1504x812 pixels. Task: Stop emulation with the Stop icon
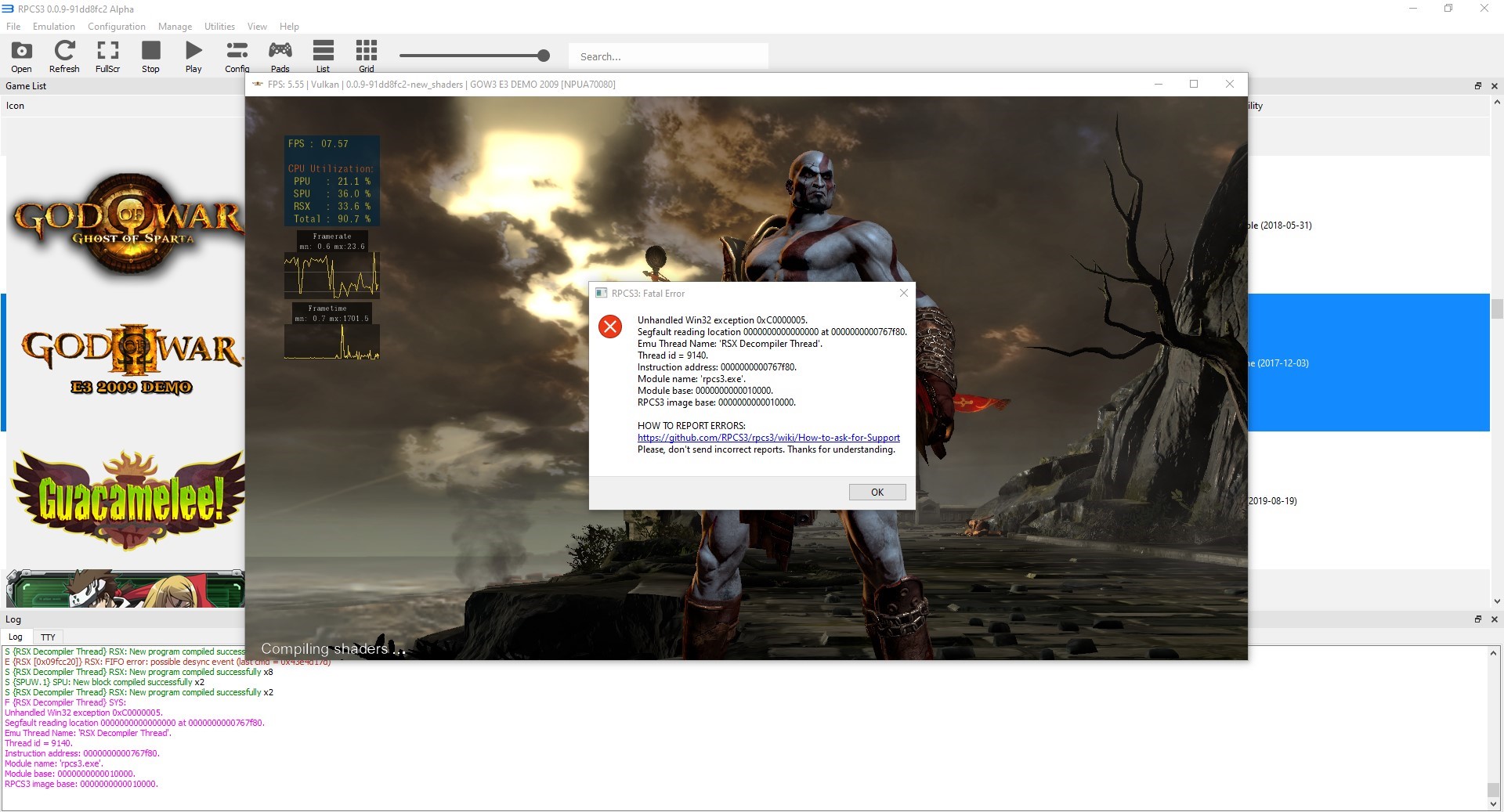point(150,56)
